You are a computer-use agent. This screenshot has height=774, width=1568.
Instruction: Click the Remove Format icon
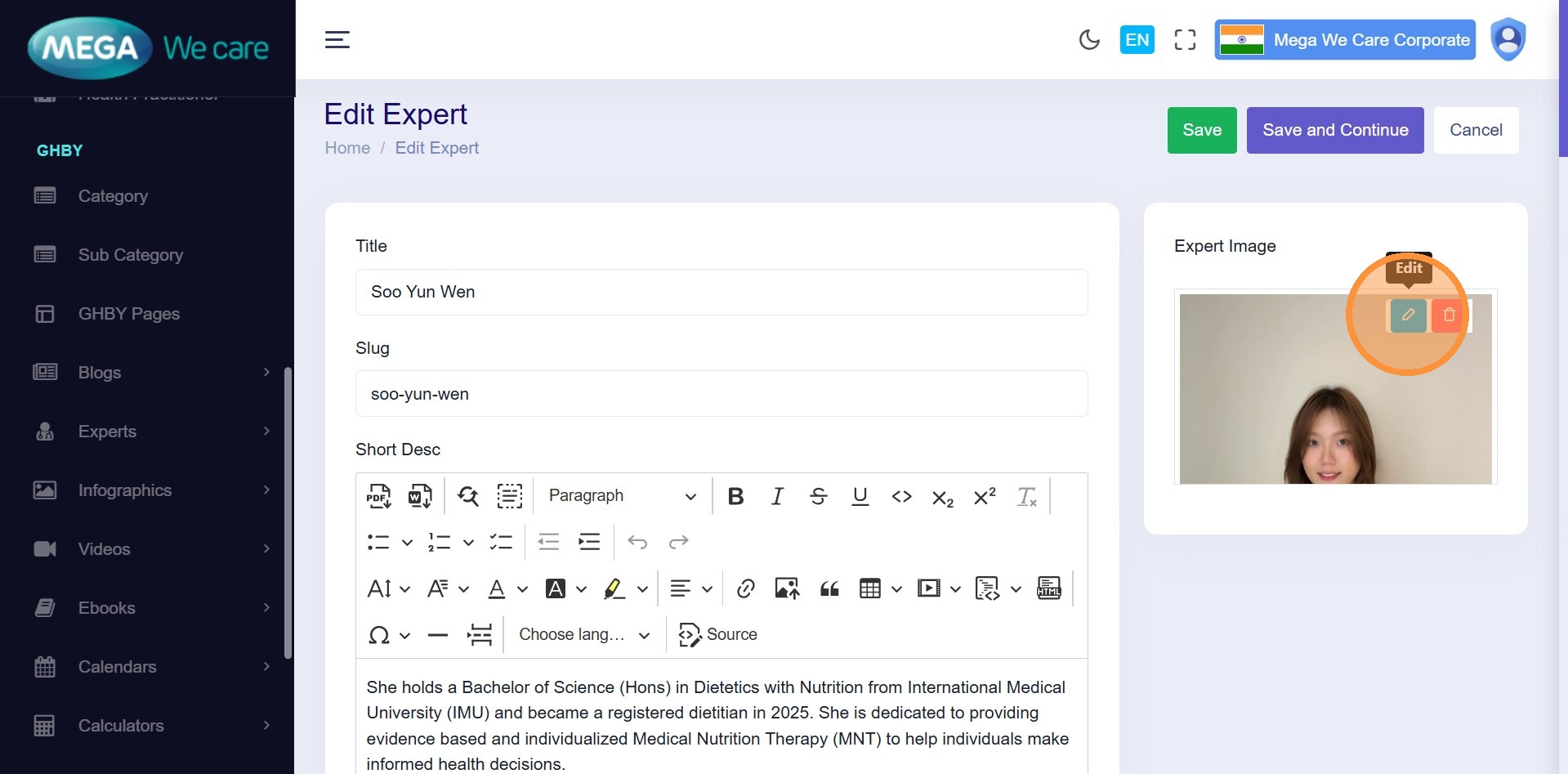click(1026, 496)
